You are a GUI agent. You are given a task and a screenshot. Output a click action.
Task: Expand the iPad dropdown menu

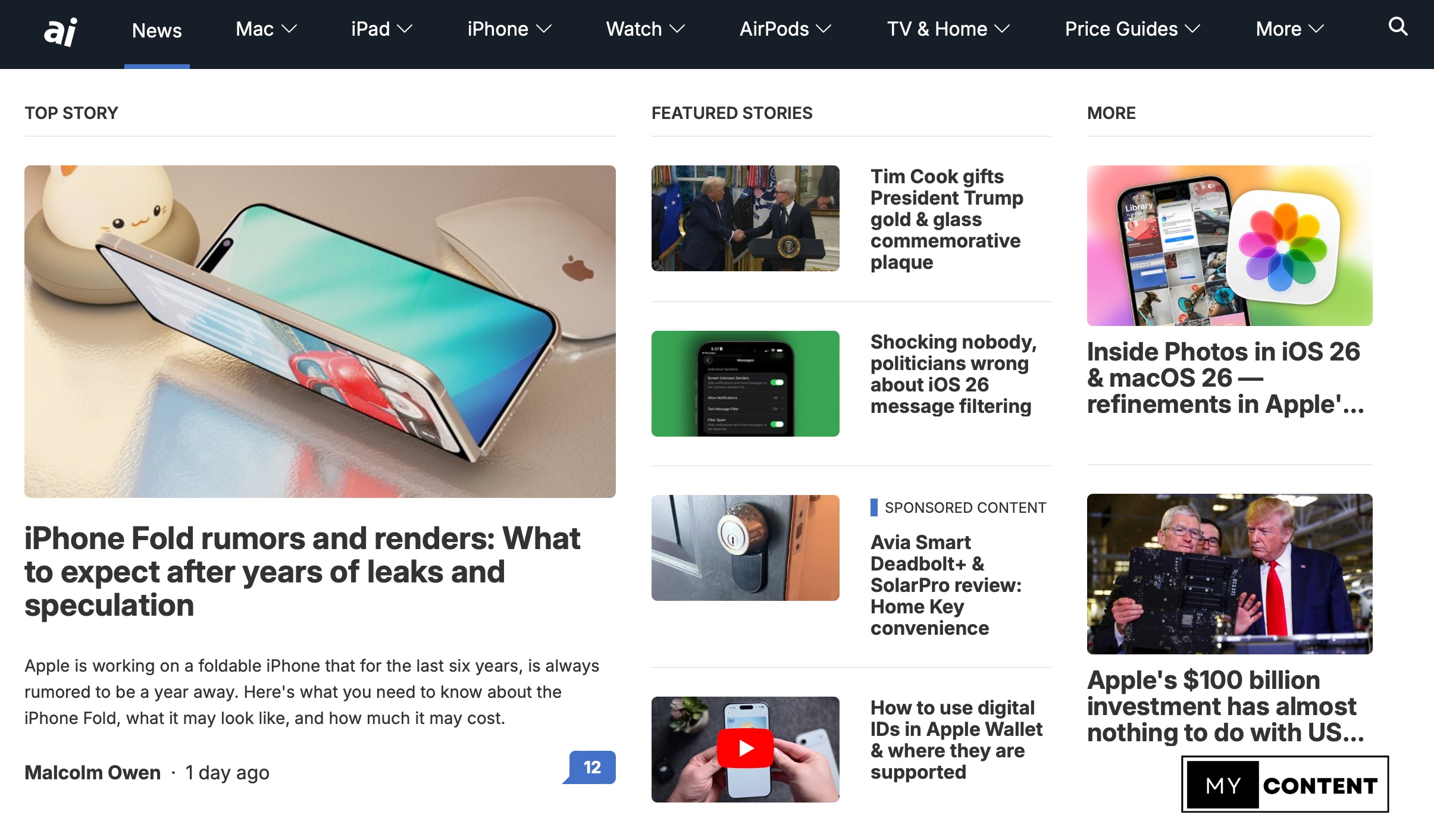click(381, 29)
